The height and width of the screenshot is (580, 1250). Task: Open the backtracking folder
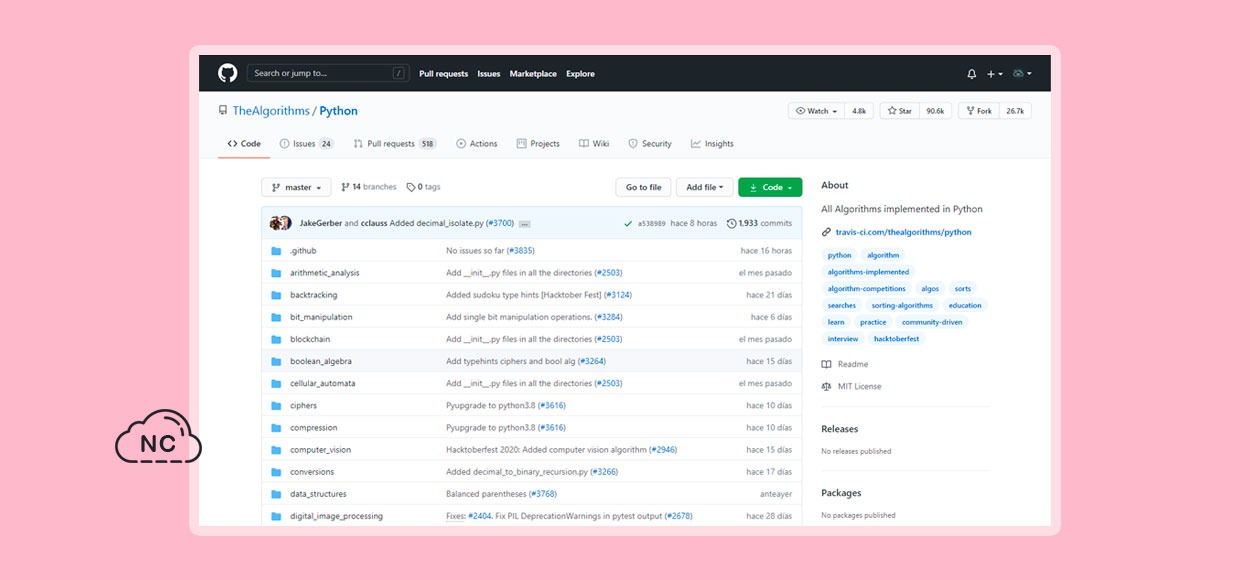coord(314,295)
